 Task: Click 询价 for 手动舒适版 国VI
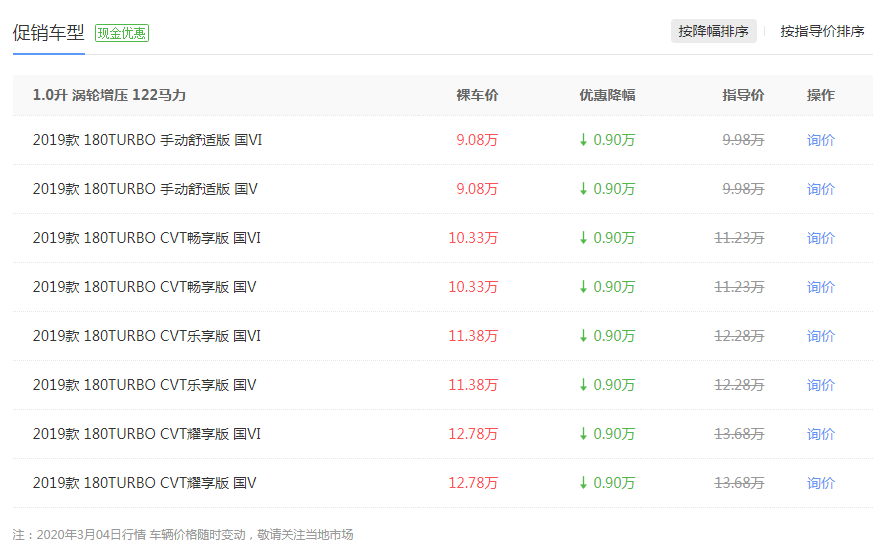coord(821,140)
